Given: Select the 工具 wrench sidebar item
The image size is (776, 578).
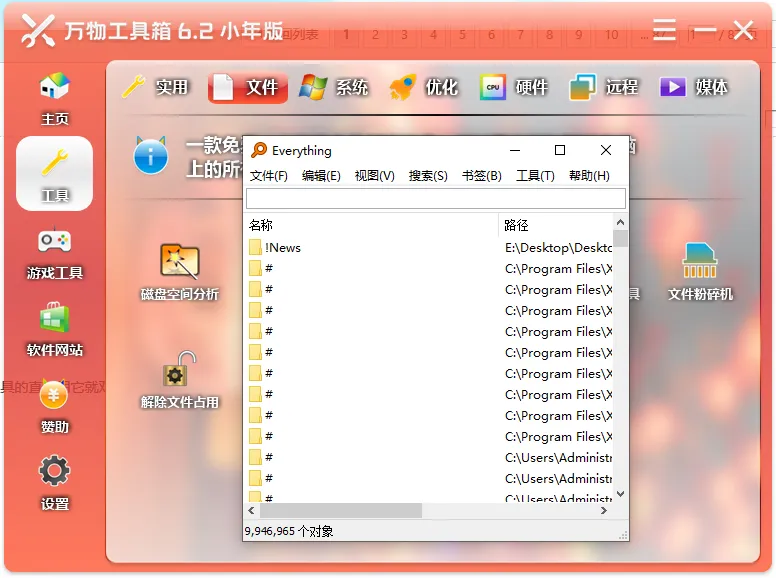Looking at the screenshot, I should point(54,174).
